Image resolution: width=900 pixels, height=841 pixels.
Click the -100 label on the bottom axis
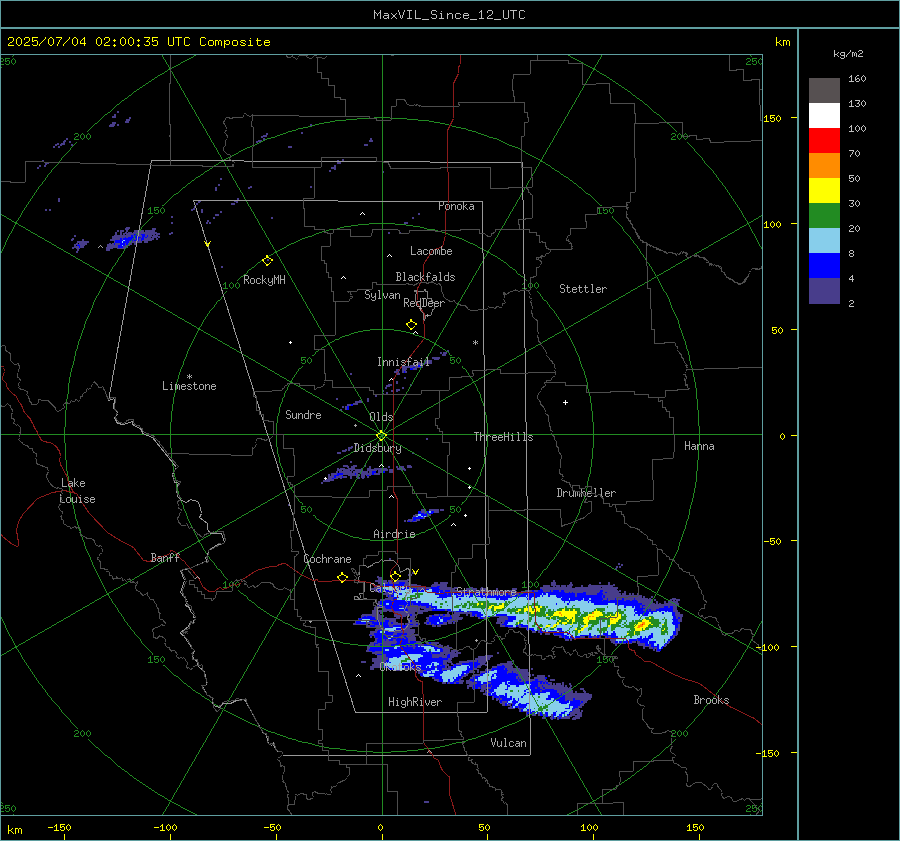[165, 827]
